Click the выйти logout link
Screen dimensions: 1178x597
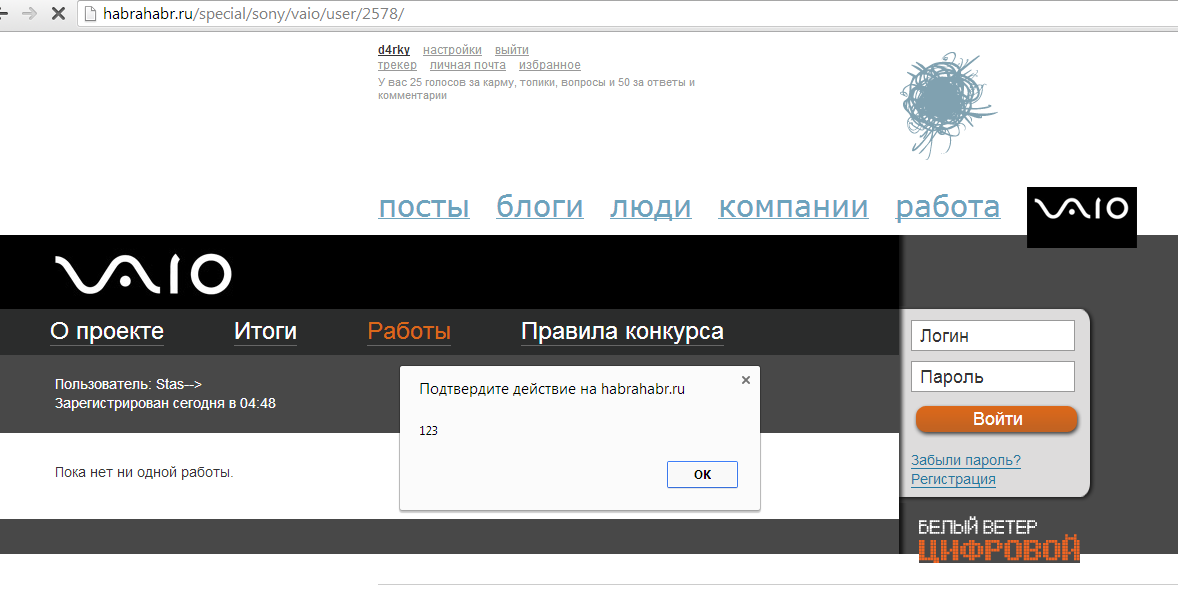[x=512, y=50]
